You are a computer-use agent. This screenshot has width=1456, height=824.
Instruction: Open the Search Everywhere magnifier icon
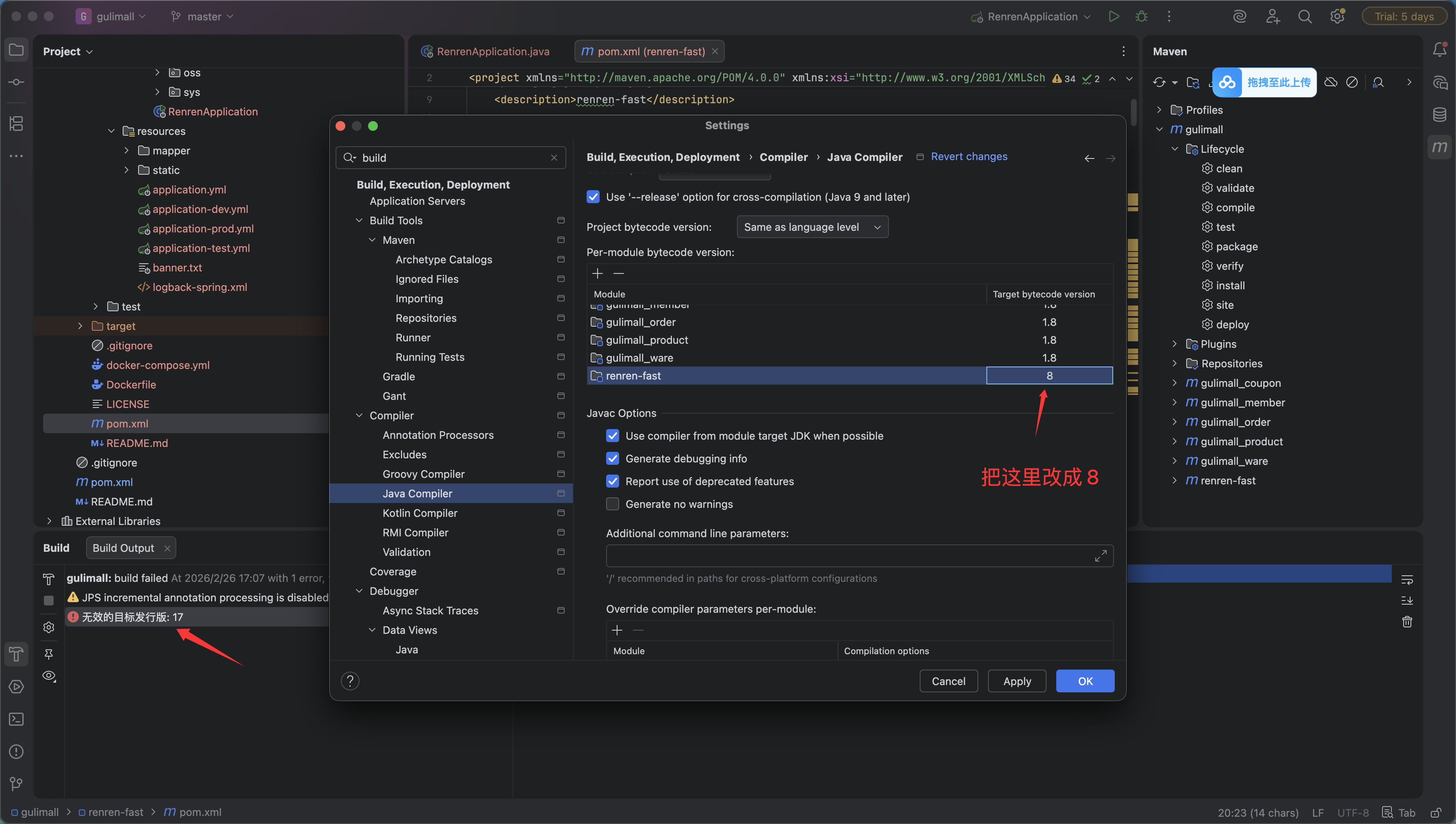pos(1305,16)
